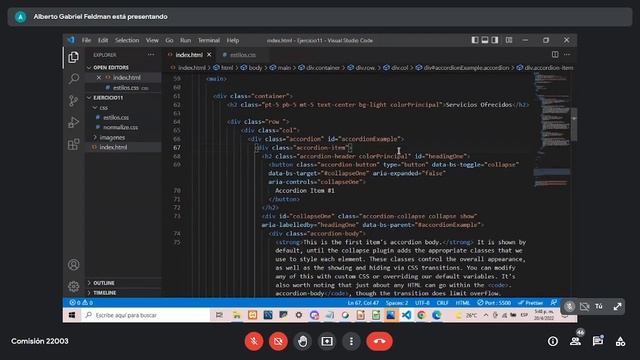Viewport: 640px width, 360px height.
Task: Open the Selection menu
Action: [127, 40]
